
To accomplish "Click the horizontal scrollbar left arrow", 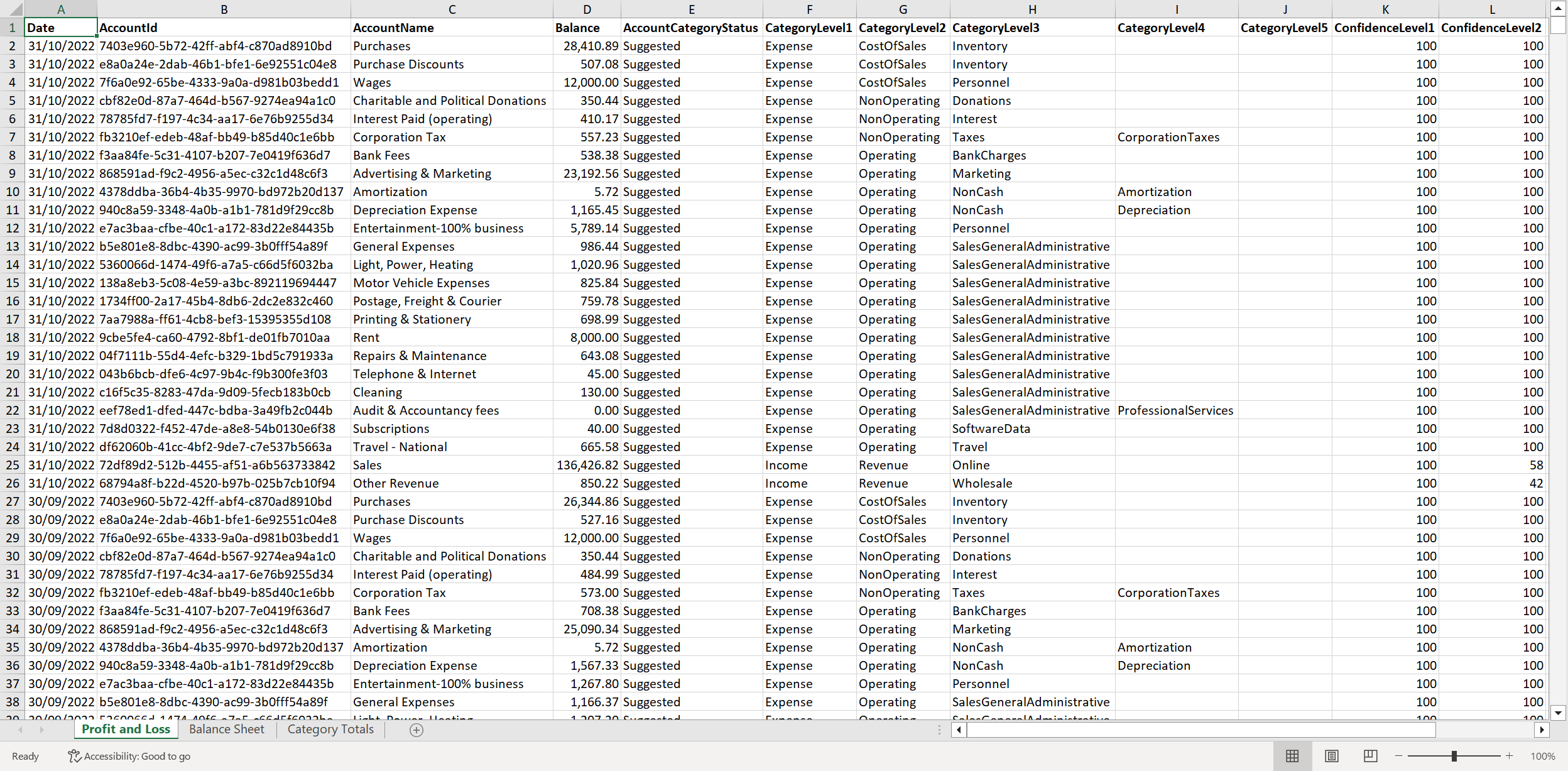I will [959, 730].
